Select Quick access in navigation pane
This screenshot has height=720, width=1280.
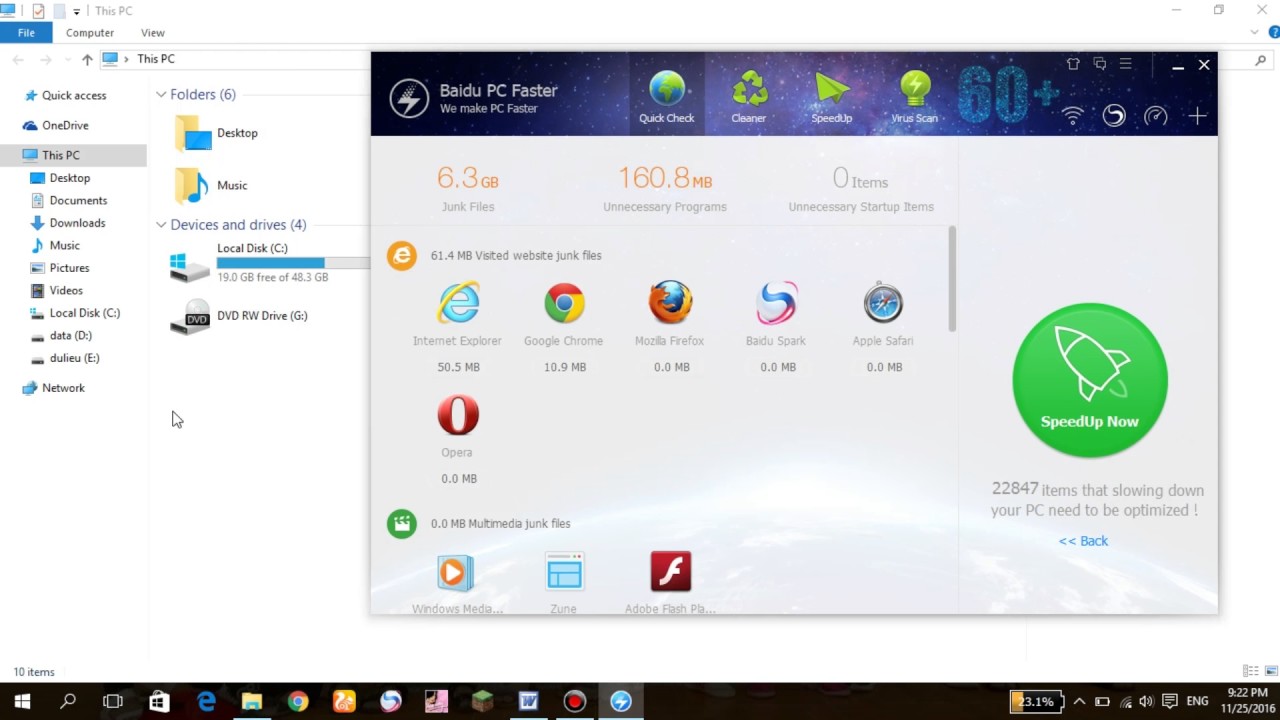[74, 95]
